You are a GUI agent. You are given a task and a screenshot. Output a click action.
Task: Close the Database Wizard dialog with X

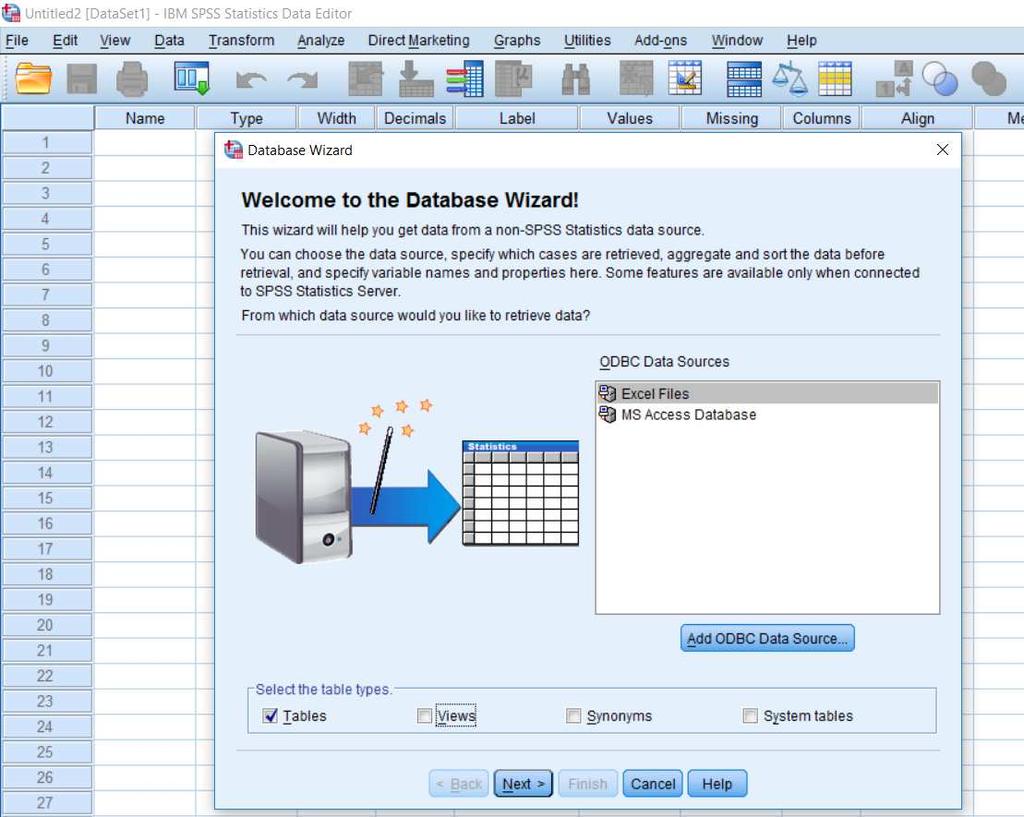click(x=942, y=150)
